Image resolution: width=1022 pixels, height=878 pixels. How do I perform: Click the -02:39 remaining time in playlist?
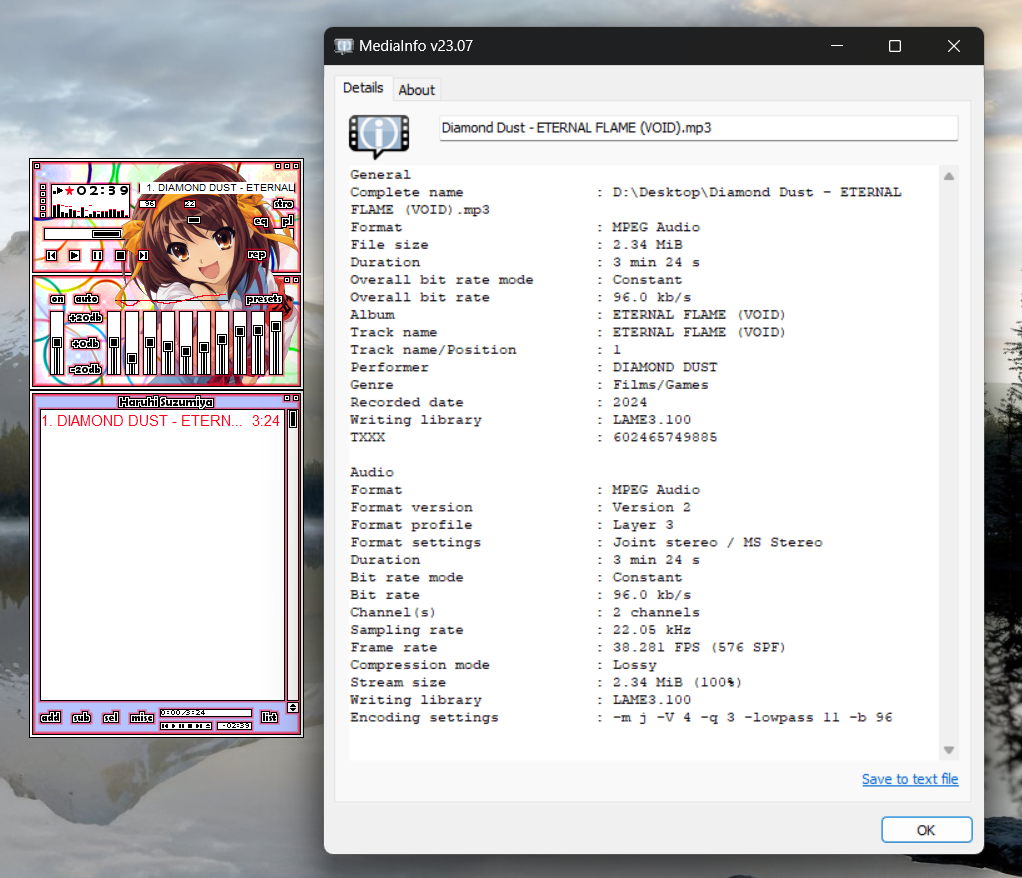tap(235, 725)
